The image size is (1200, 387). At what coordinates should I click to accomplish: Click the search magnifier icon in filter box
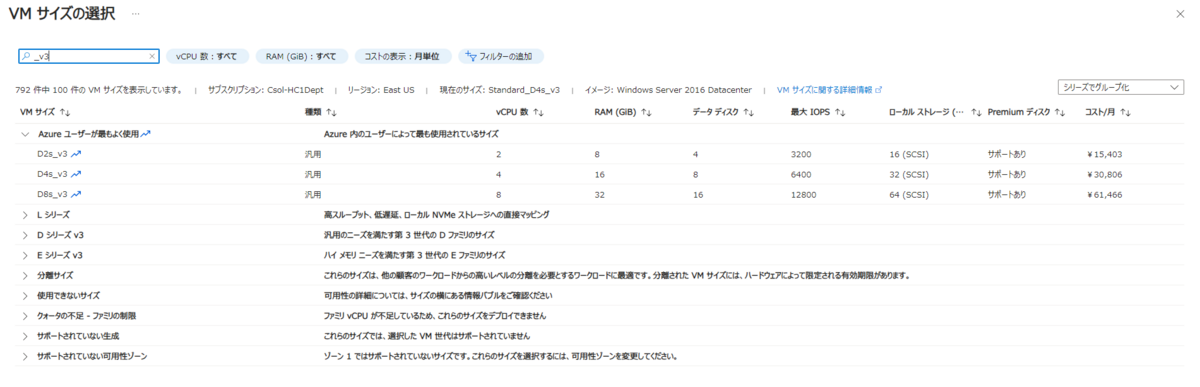point(26,57)
